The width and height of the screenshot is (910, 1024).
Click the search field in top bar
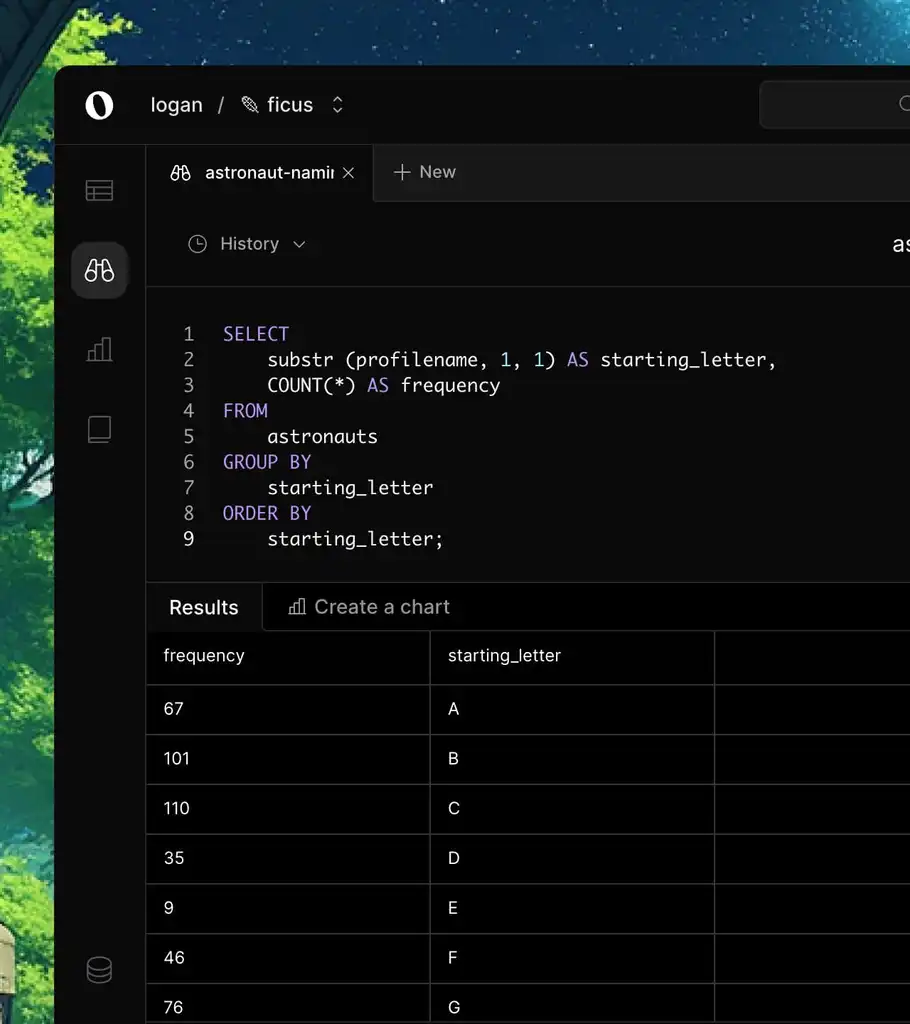[x=840, y=105]
